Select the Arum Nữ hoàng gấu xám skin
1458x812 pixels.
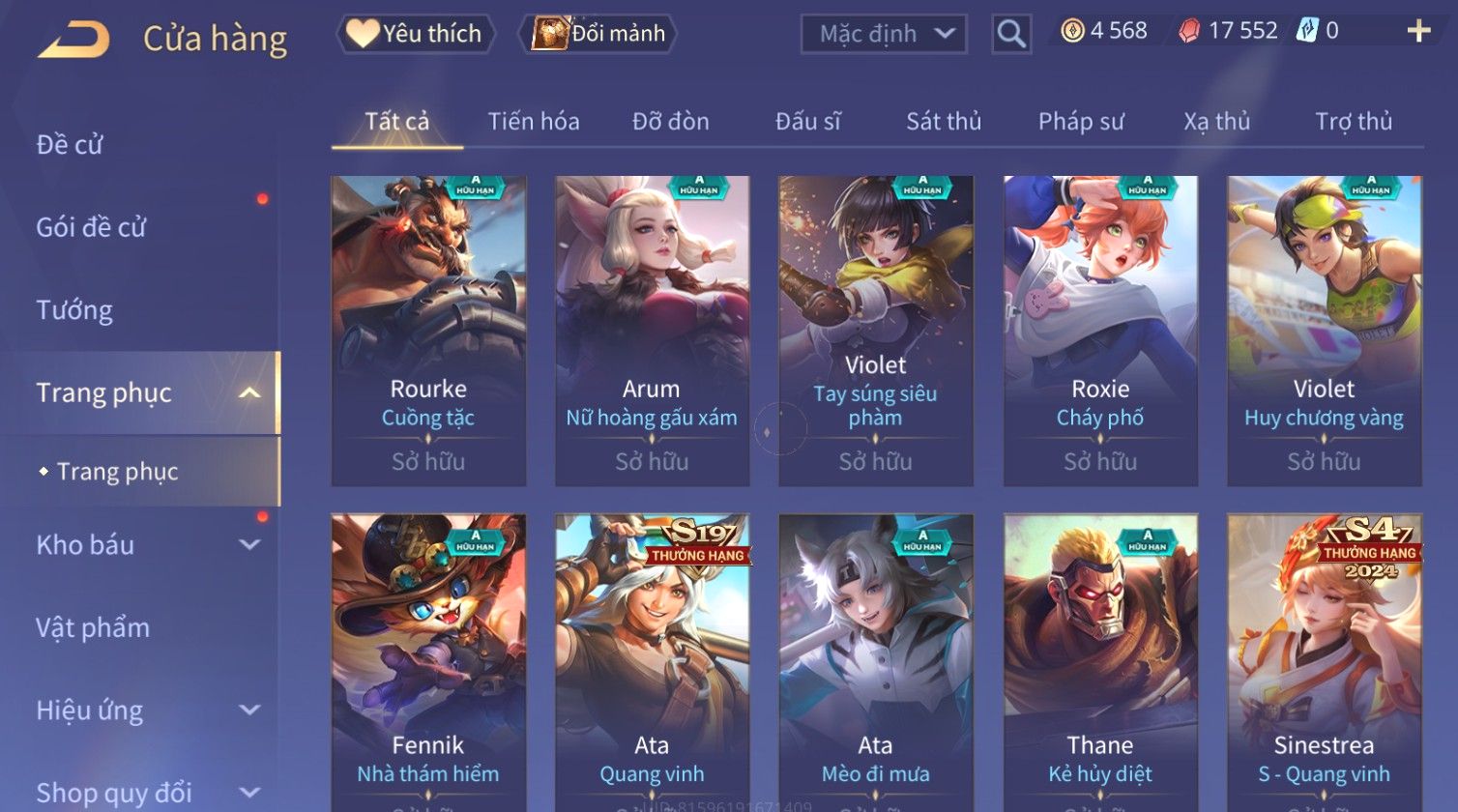point(652,331)
